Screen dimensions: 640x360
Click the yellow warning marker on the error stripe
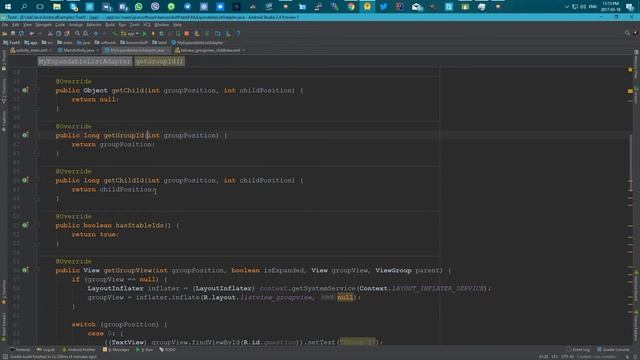click(x=630, y=91)
